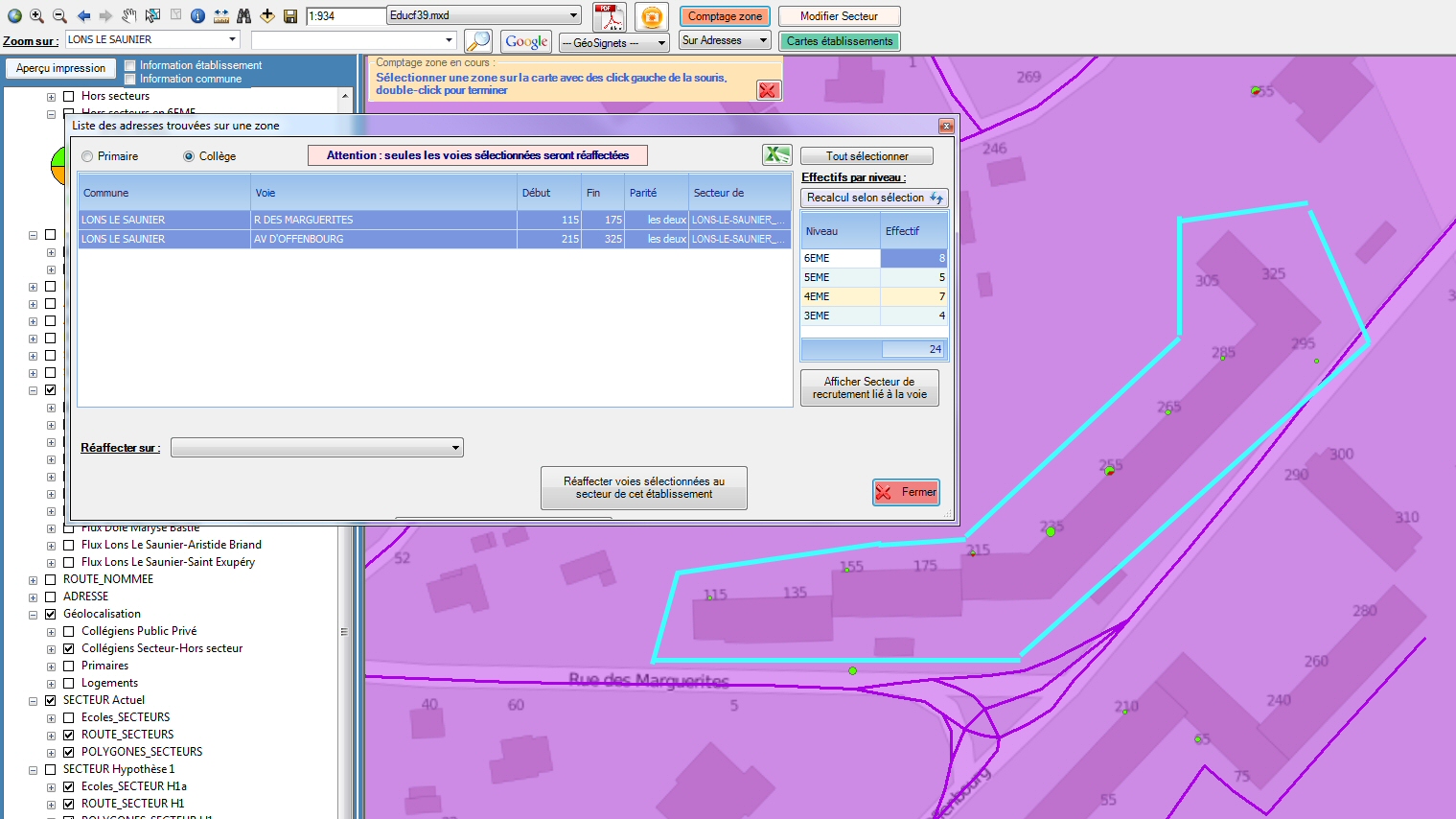The height and width of the screenshot is (819, 1456).
Task: Open Aperçu impression
Action: coord(60,68)
